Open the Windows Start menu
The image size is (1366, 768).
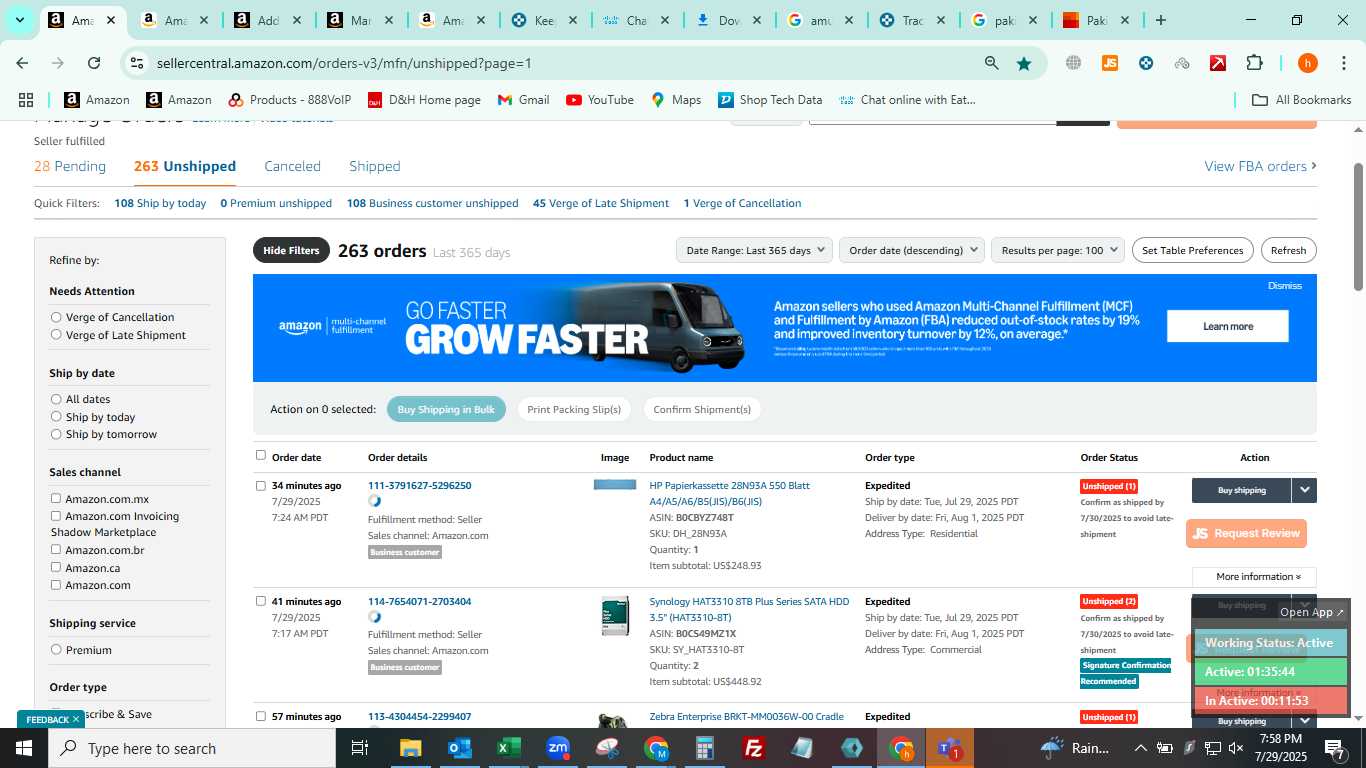coord(23,748)
